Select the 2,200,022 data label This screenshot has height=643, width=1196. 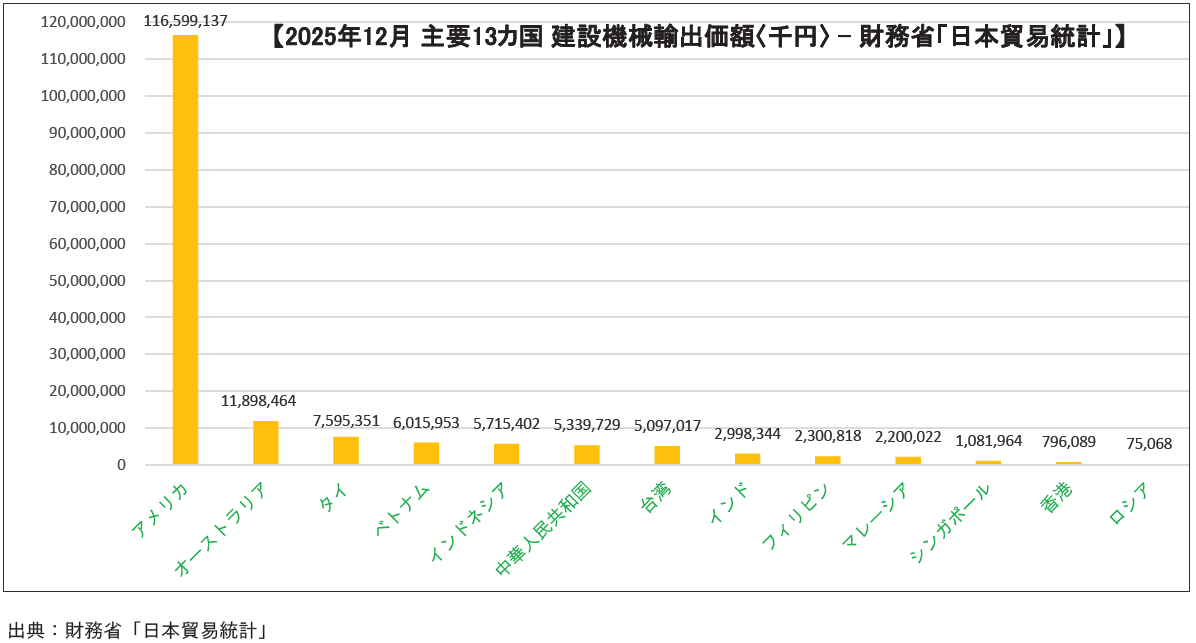tap(908, 437)
